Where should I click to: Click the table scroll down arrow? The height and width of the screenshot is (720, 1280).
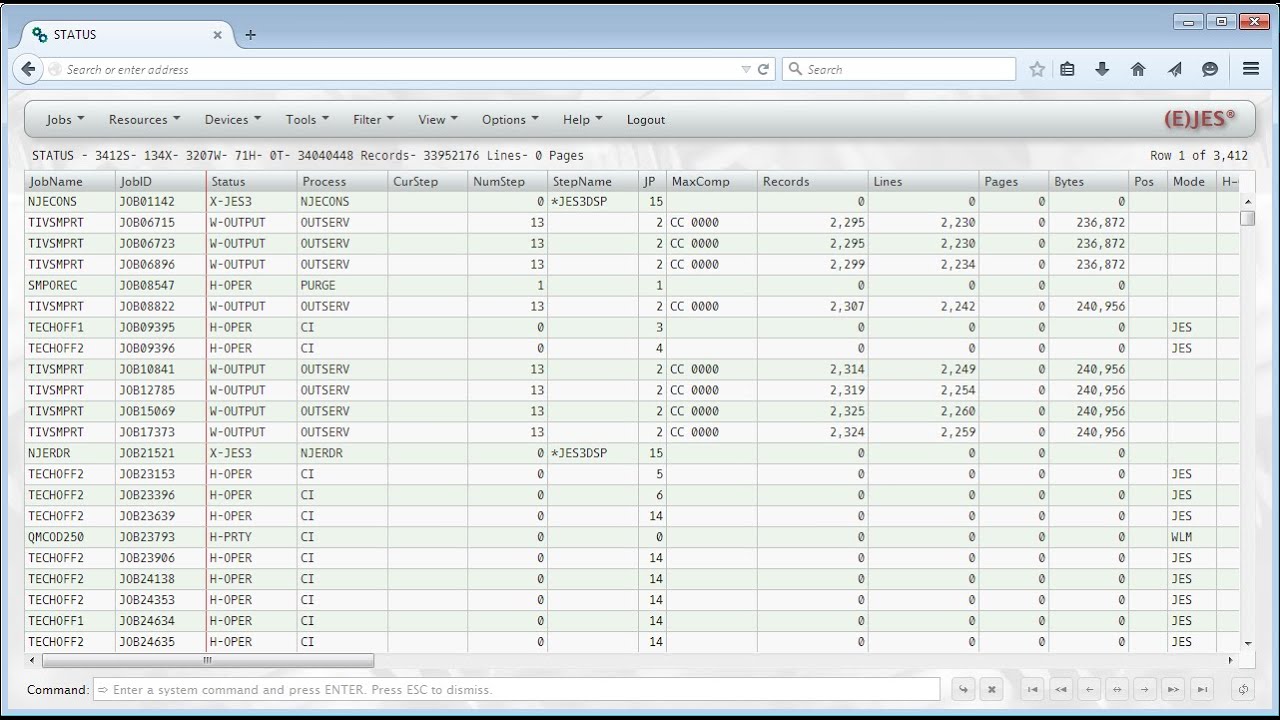coord(1247,644)
